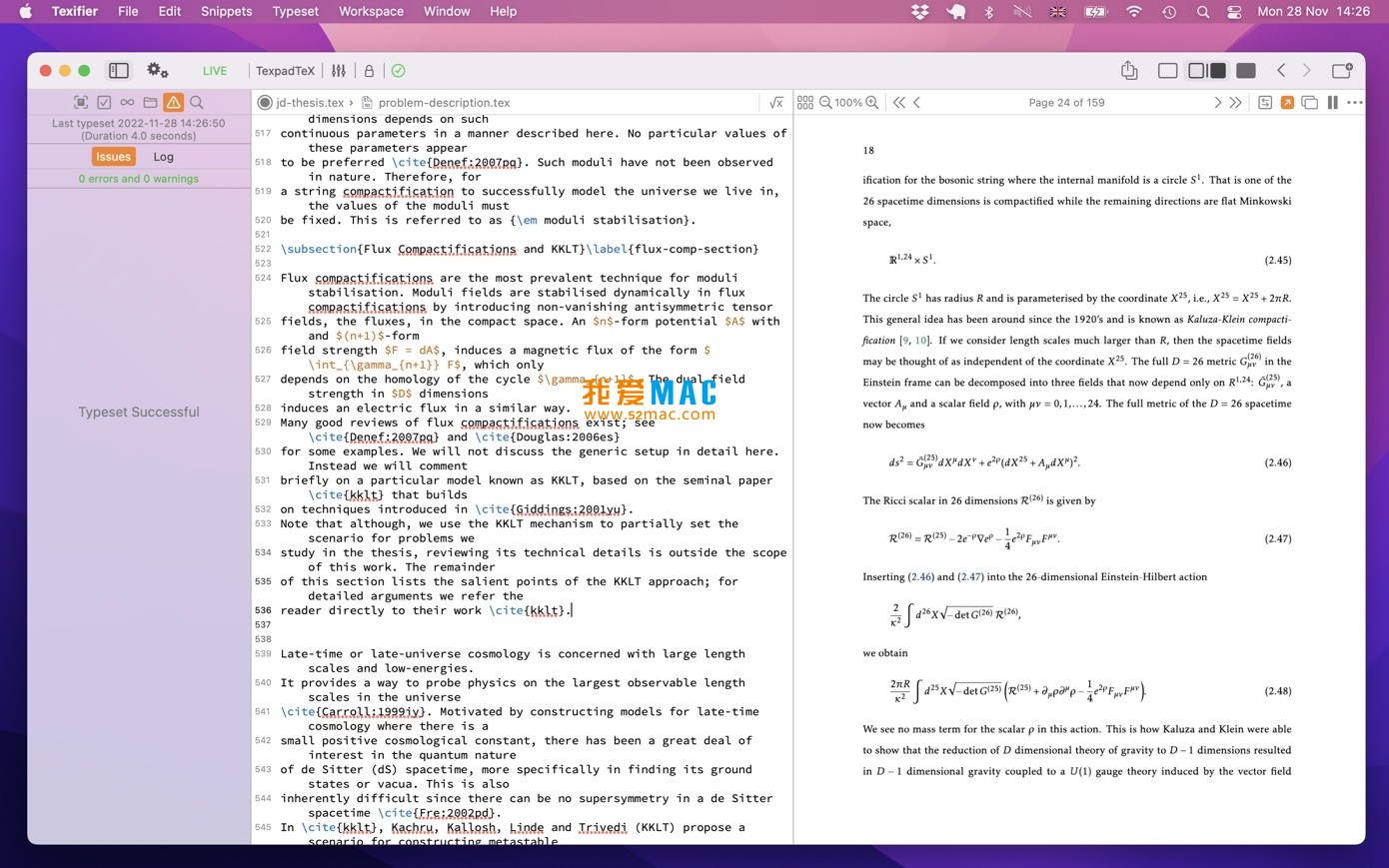Click the Share icon in the top-right toolbar
Image resolution: width=1389 pixels, height=868 pixels.
coord(1129,70)
